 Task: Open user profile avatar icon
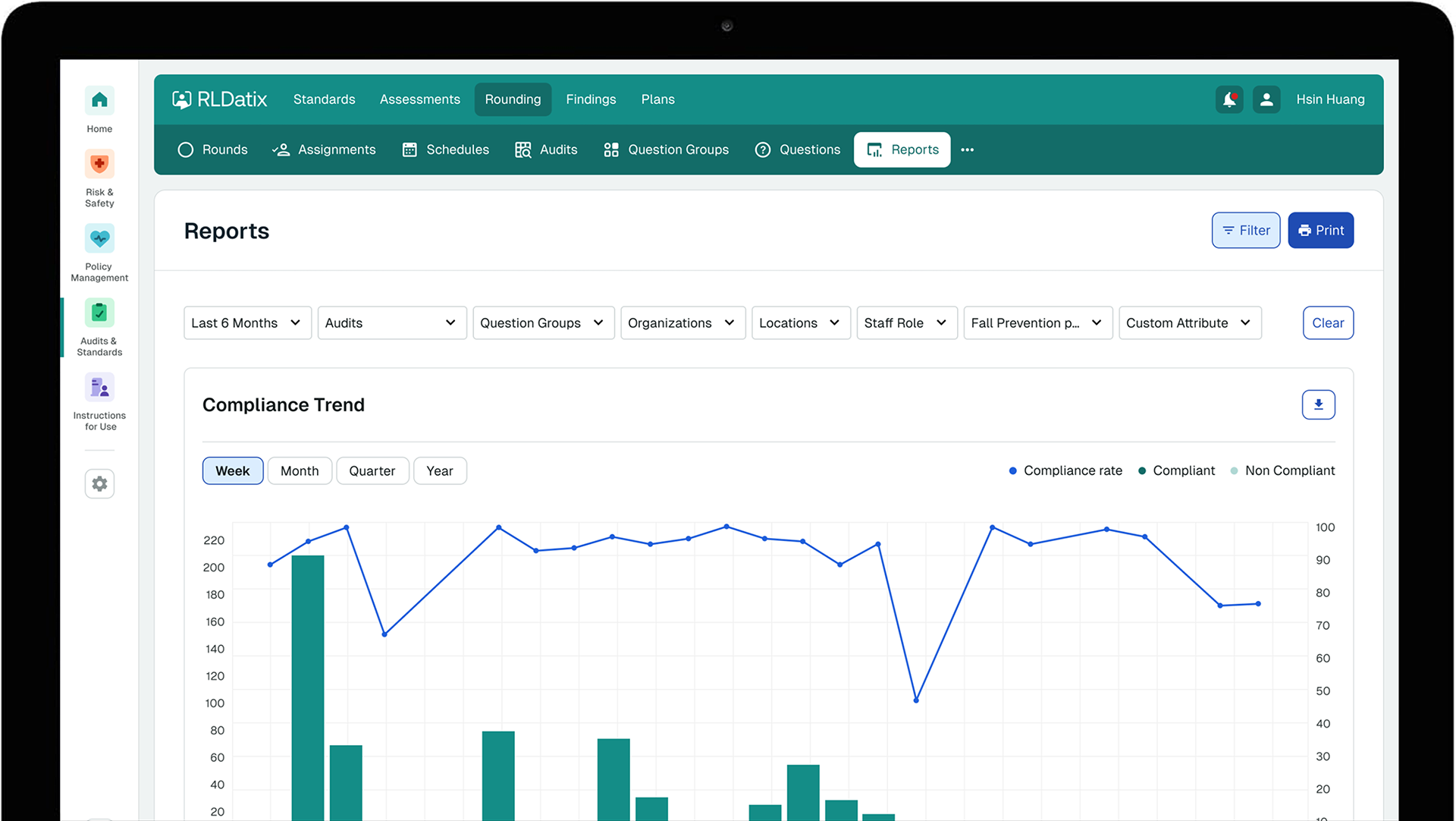tap(1266, 99)
